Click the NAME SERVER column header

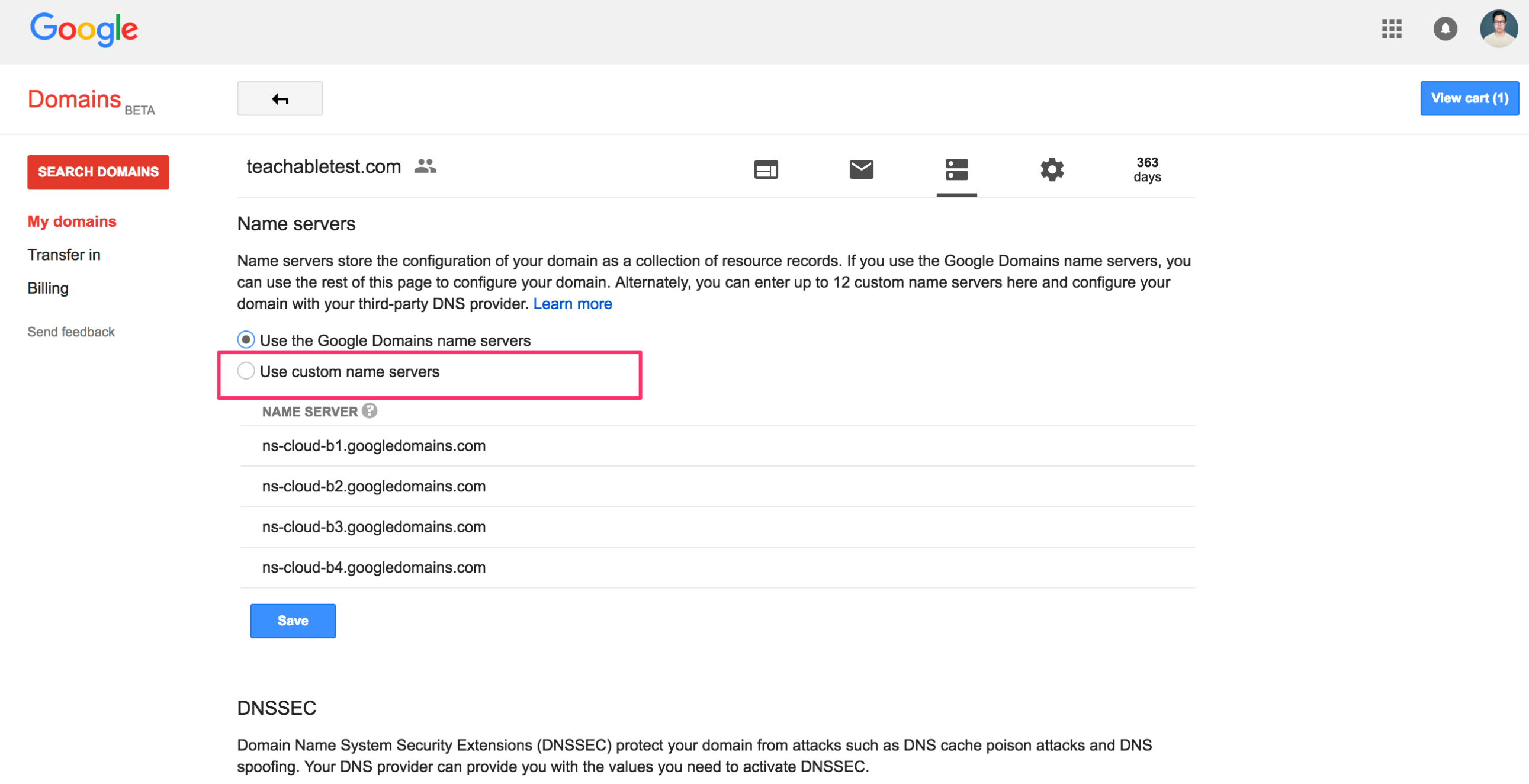tap(310, 412)
